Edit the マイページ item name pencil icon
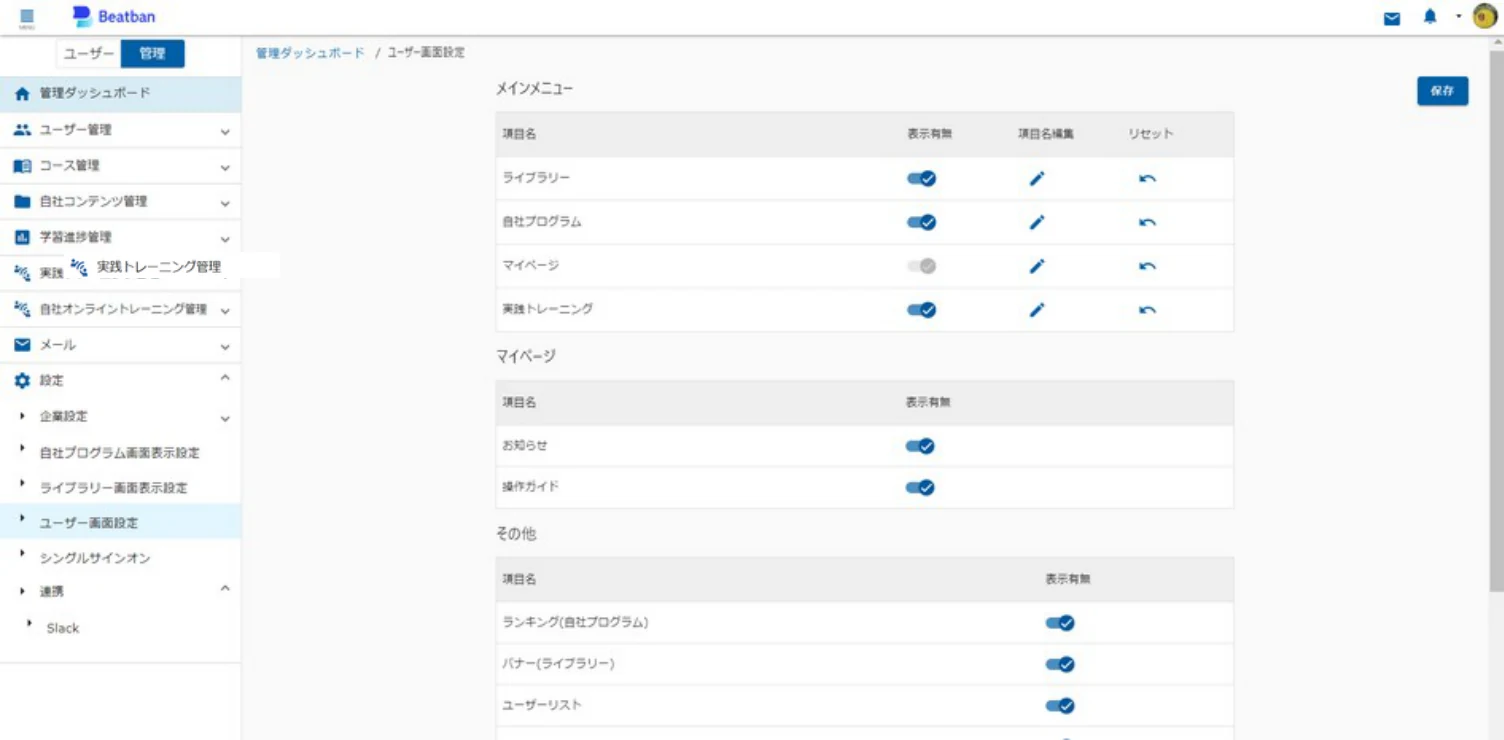1504x740 pixels. click(1037, 266)
